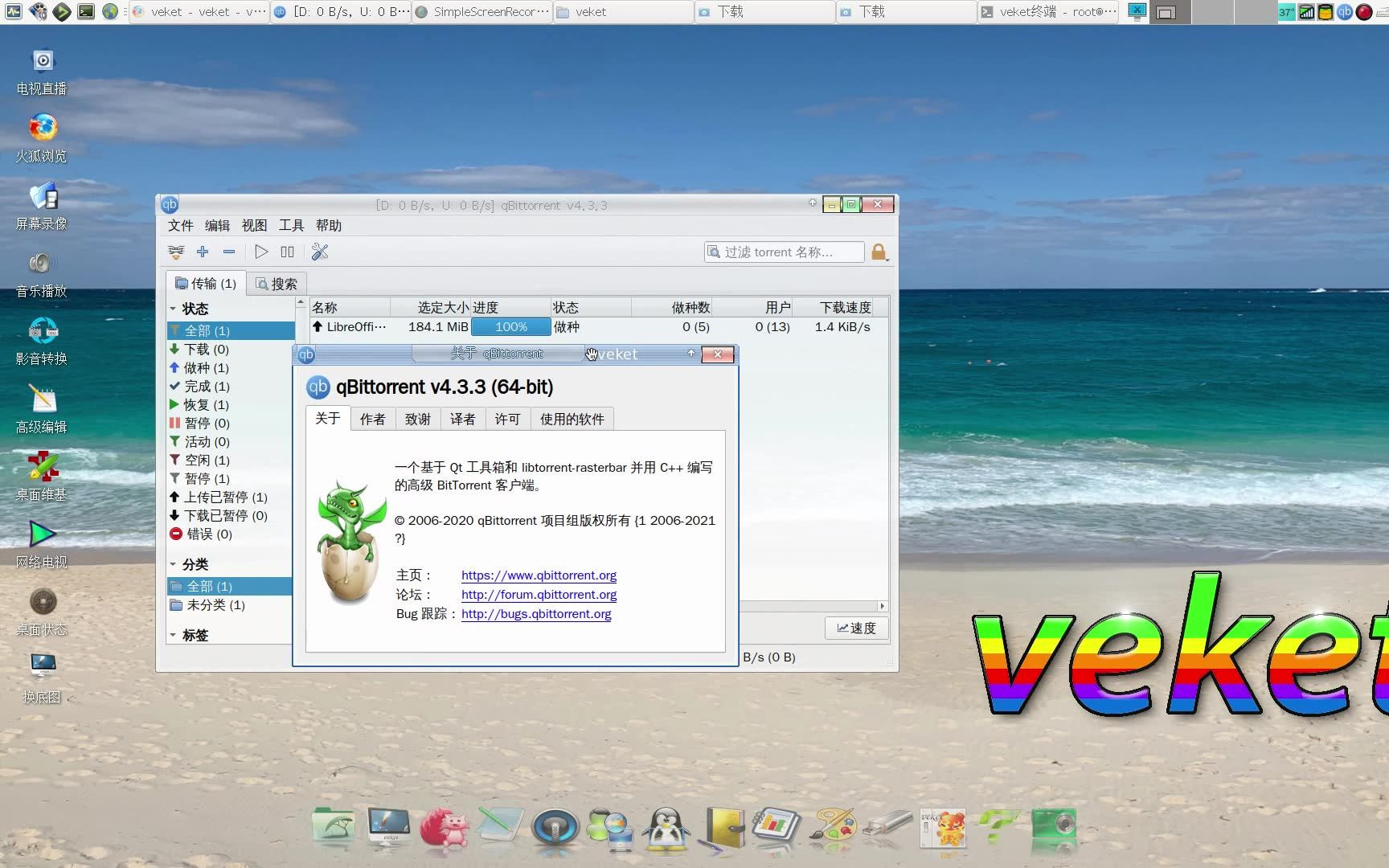Open the 帮助 menu

[x=329, y=226]
